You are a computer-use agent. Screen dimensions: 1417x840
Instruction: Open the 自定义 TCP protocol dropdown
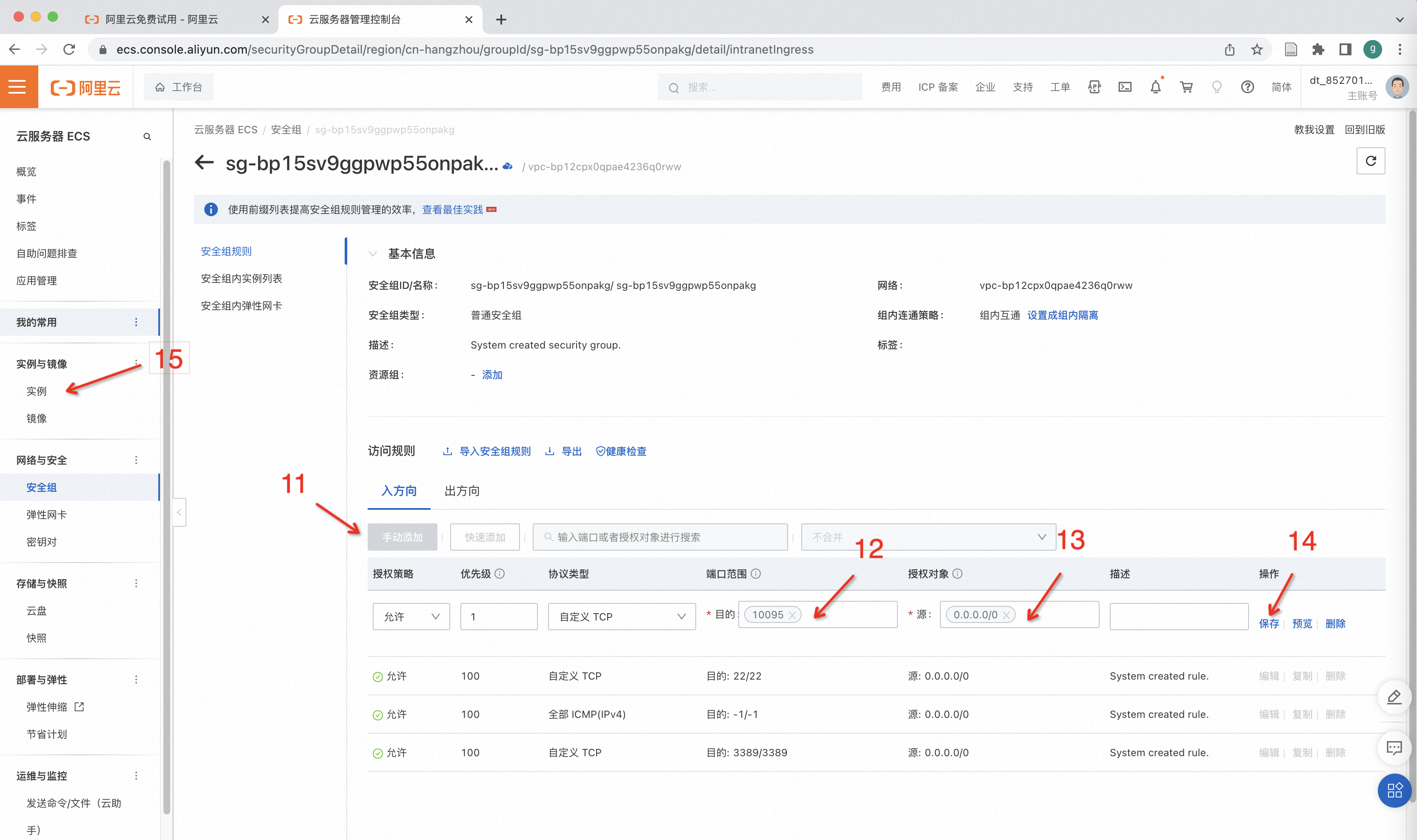point(621,617)
